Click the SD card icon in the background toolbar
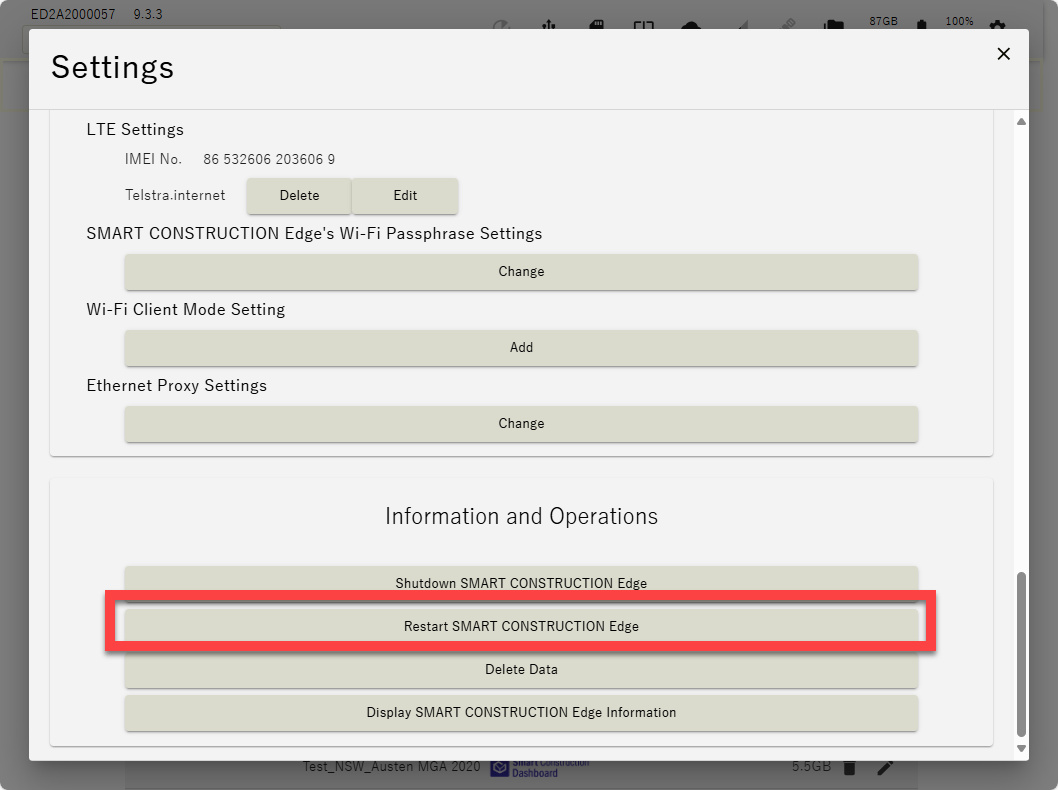 596,25
